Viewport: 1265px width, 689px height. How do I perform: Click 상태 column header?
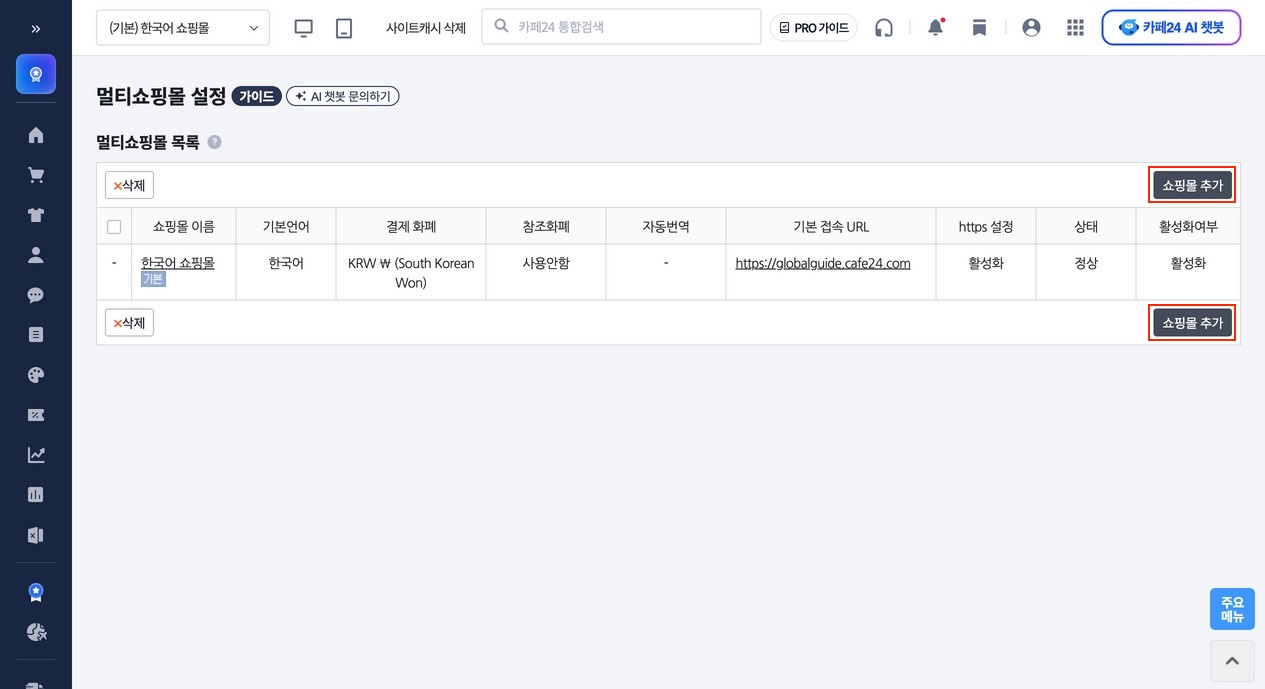tap(1086, 227)
